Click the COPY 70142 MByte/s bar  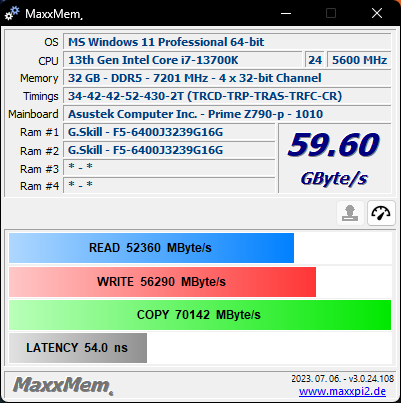[x=200, y=315]
